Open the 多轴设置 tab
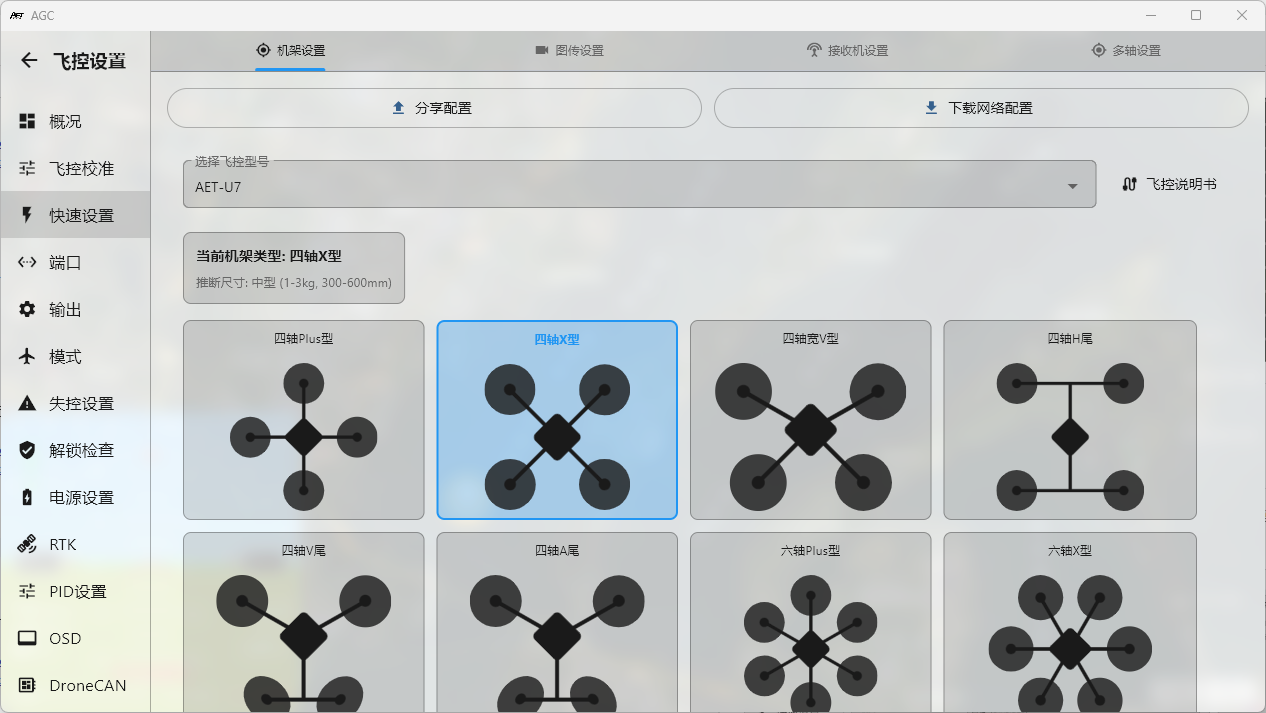Screen dimensions: 1266x713 1126,51
